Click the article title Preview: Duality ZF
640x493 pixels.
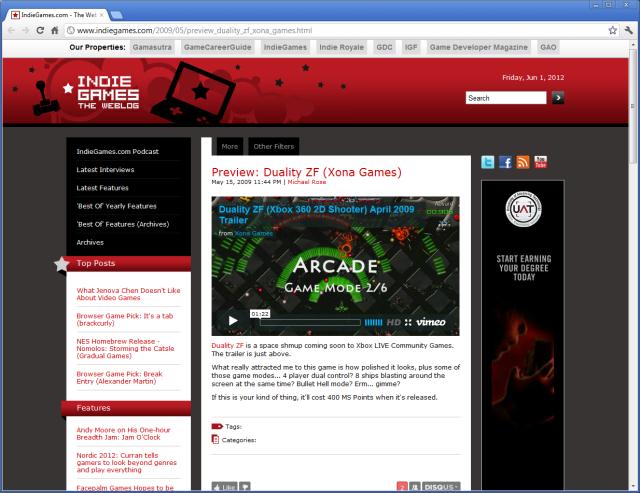(x=307, y=172)
